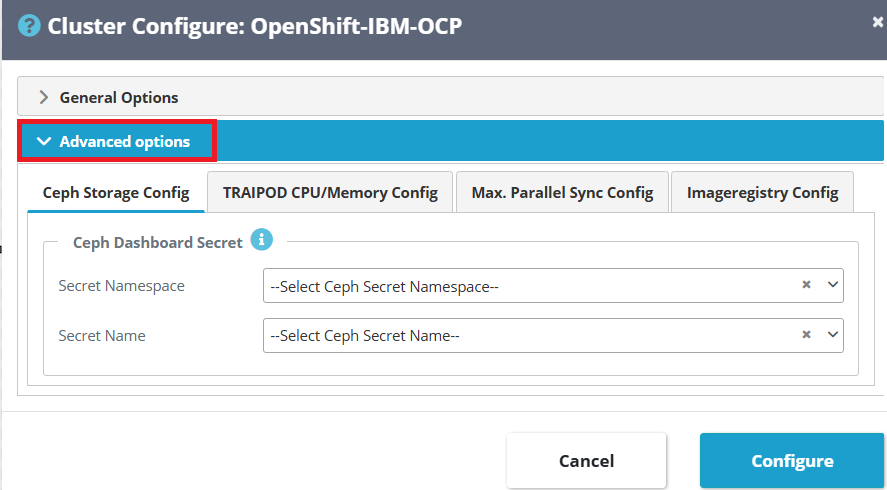This screenshot has height=490, width=887.
Task: Open Secret Namespace dropdown arrow
Action: coord(833,285)
